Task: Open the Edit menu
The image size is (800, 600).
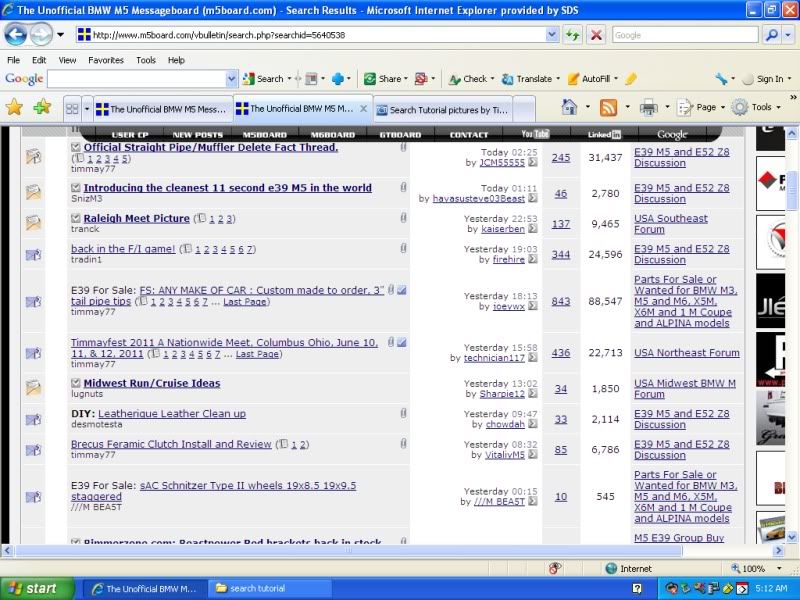Action: point(39,60)
